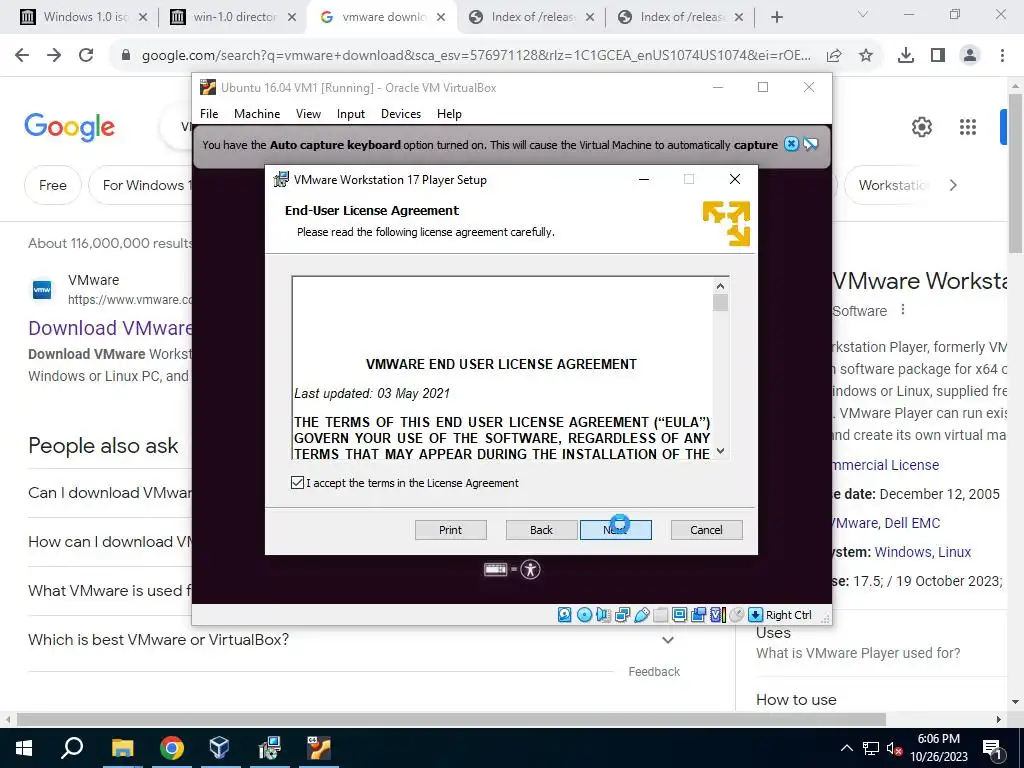The height and width of the screenshot is (768, 1024).
Task: Open the VirtualBox optical drive indicator
Action: pos(584,615)
